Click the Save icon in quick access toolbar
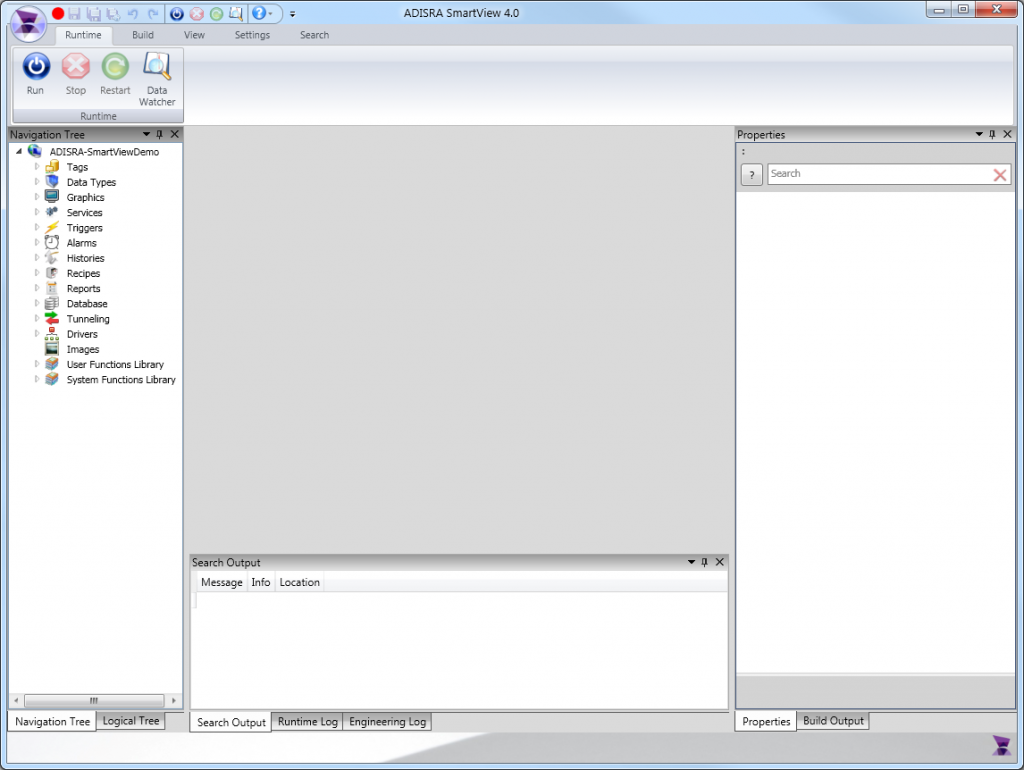This screenshot has width=1024, height=770. click(x=74, y=13)
